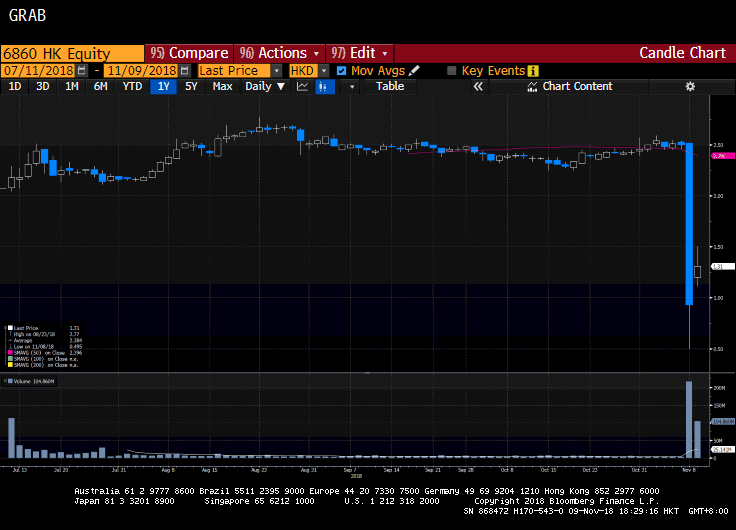Enable the Key Events checkbox
The image size is (736, 530).
452,71
